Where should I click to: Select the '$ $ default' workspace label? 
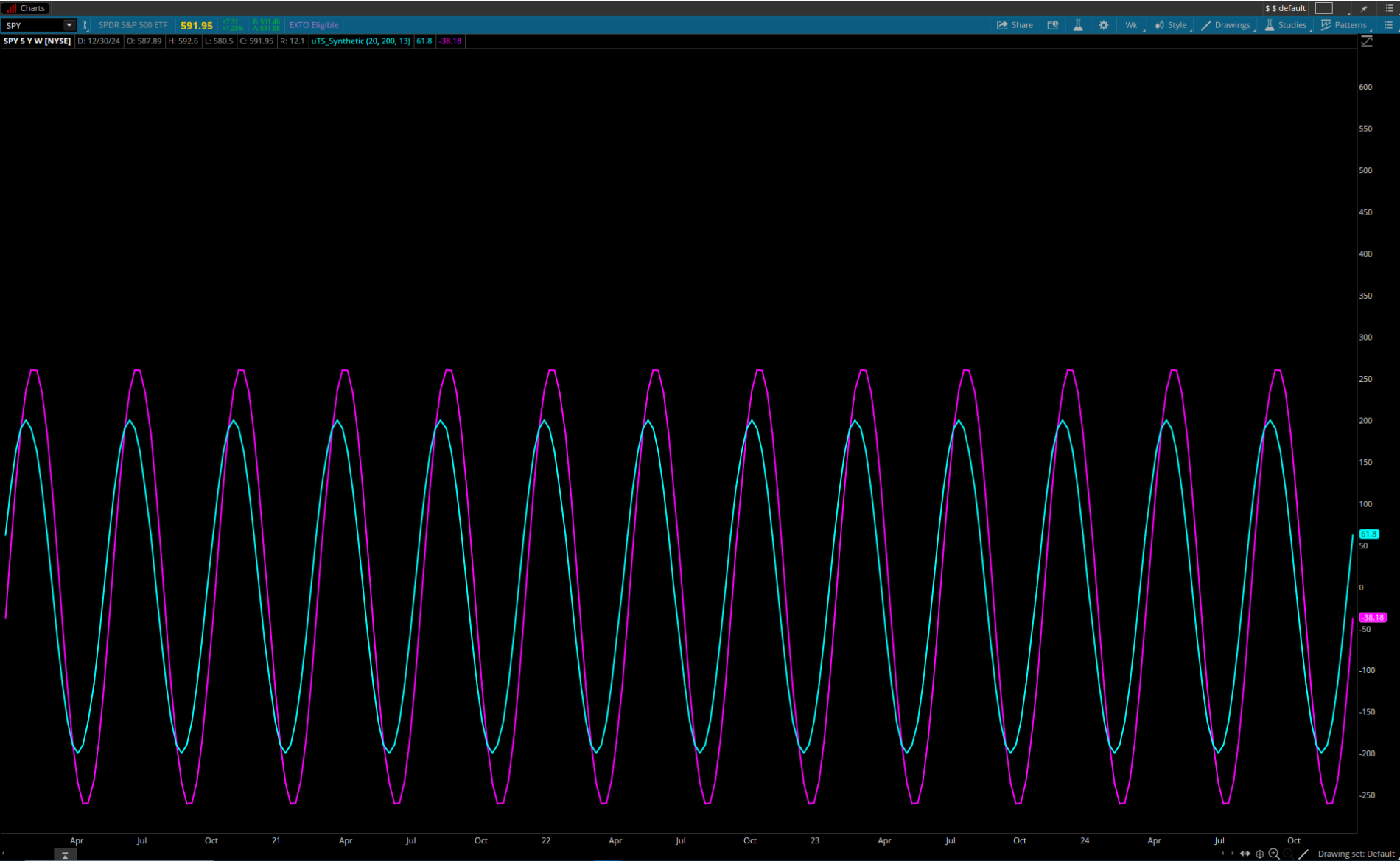tap(1285, 8)
